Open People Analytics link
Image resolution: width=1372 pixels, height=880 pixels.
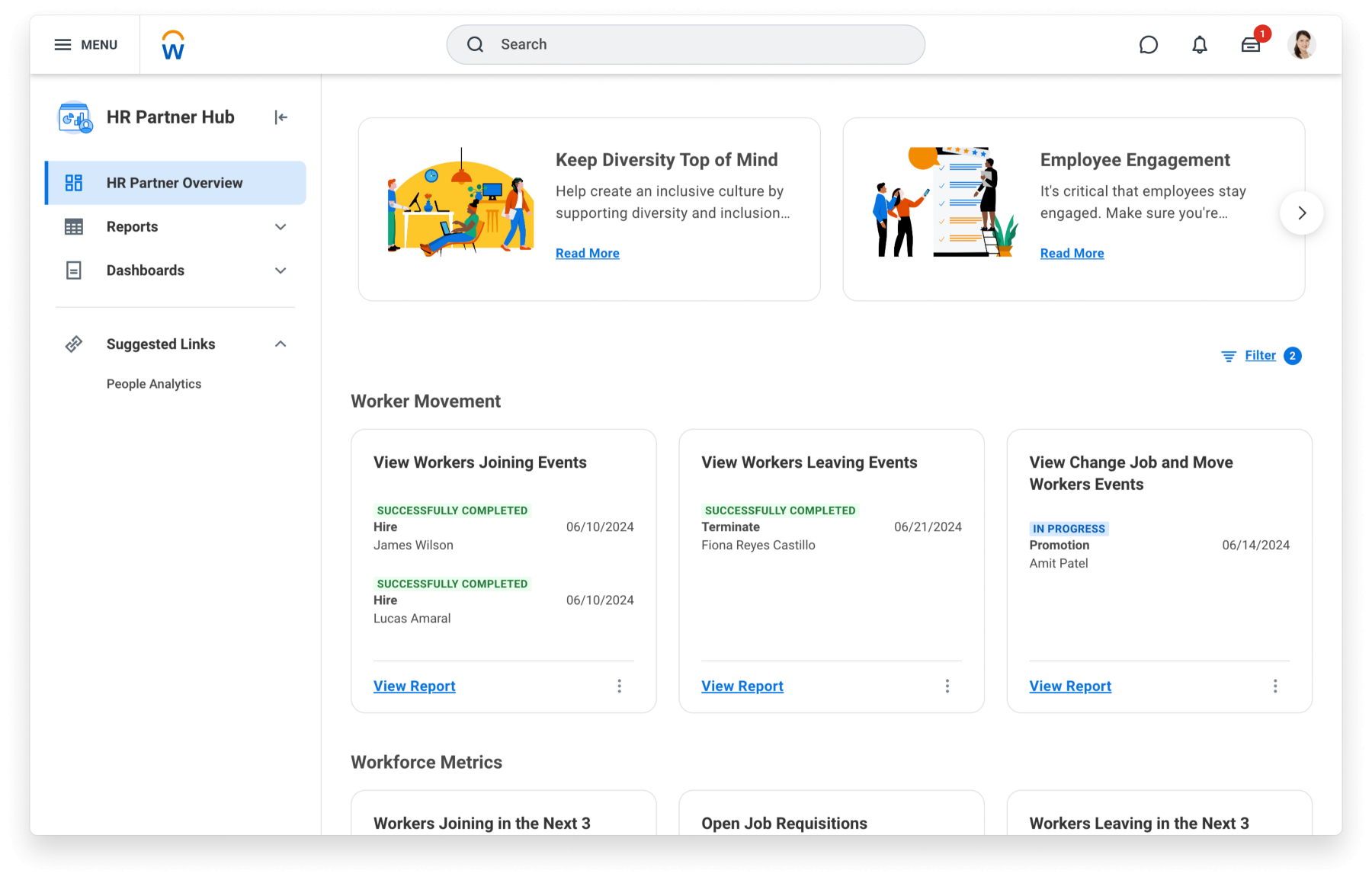(x=154, y=384)
